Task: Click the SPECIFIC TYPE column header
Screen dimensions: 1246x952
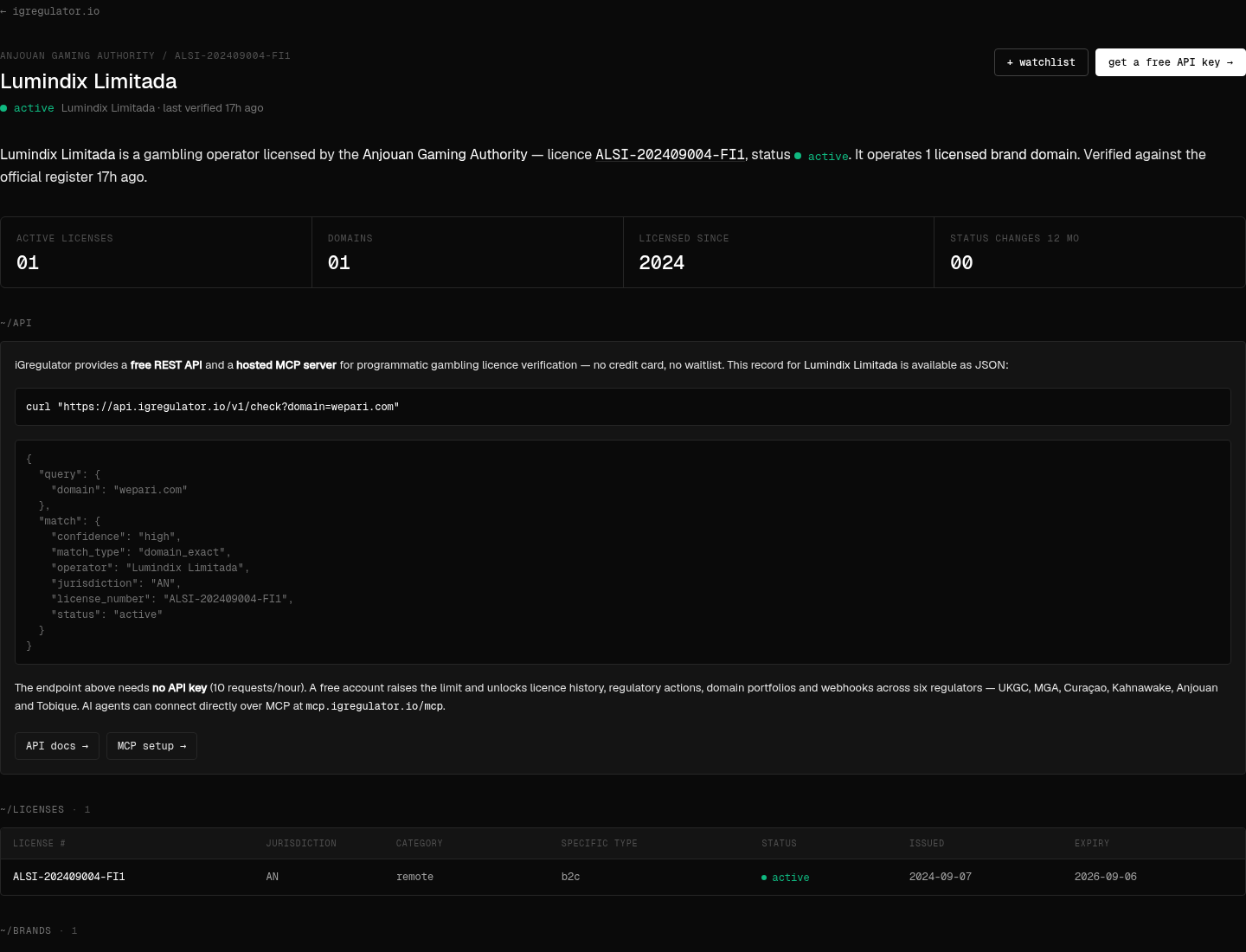Action: tap(600, 843)
